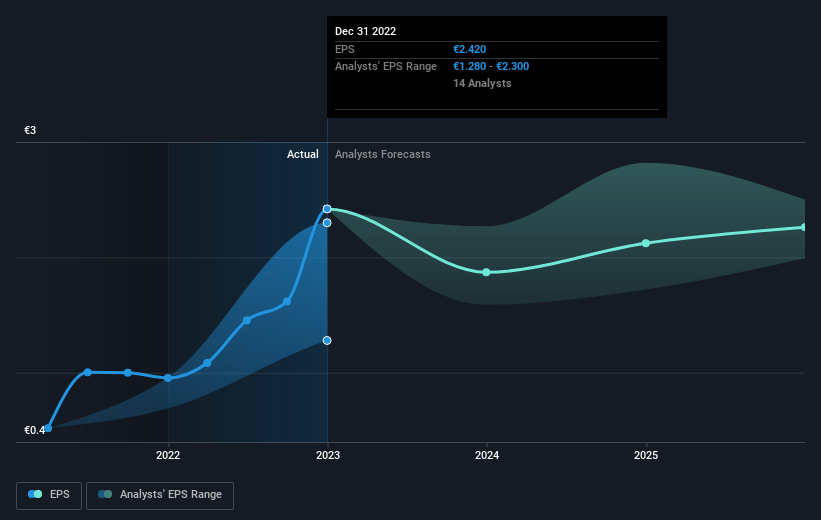Click the EPS legend color swatch icon

35,494
